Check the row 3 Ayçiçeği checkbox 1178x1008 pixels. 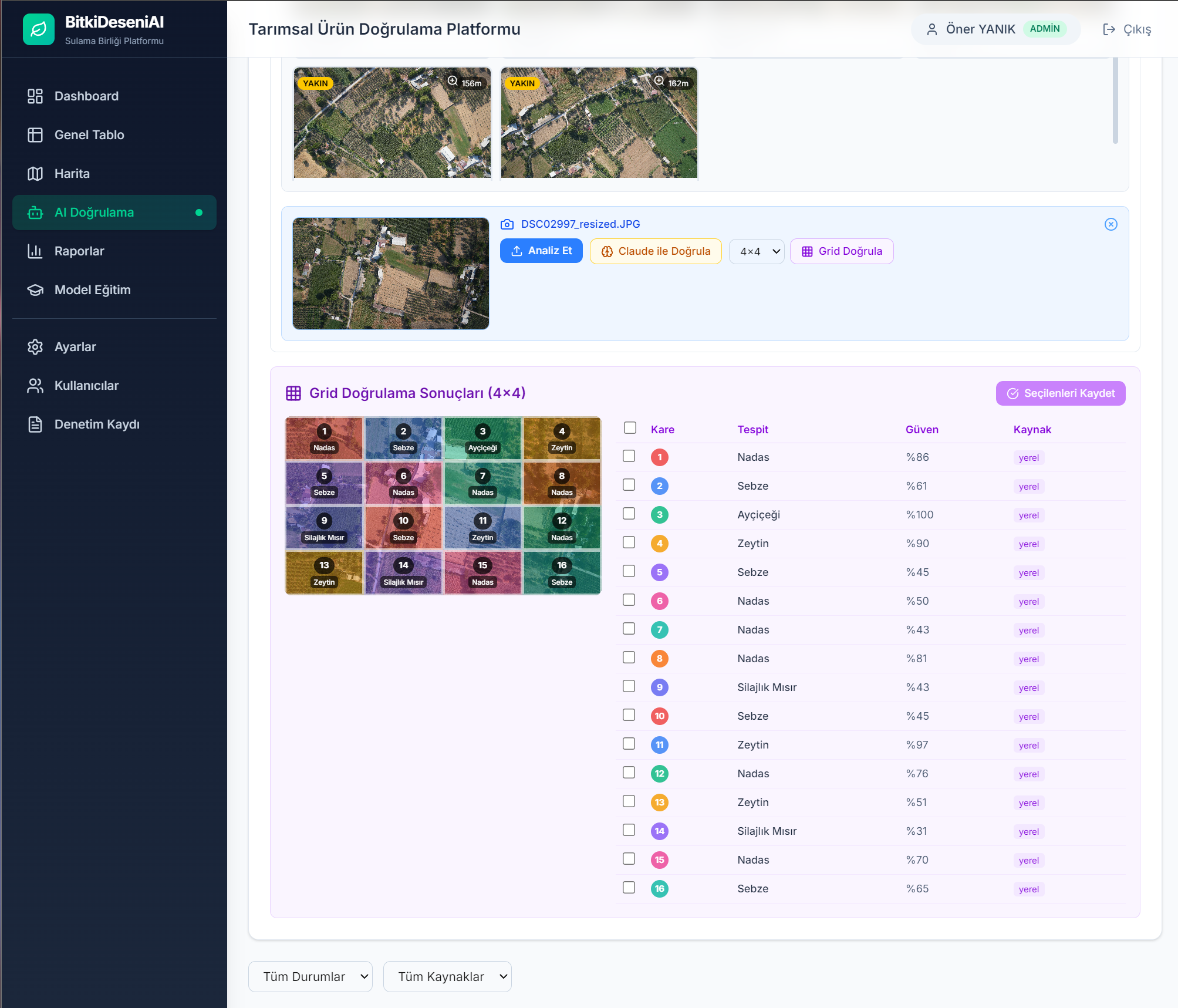[x=629, y=514]
